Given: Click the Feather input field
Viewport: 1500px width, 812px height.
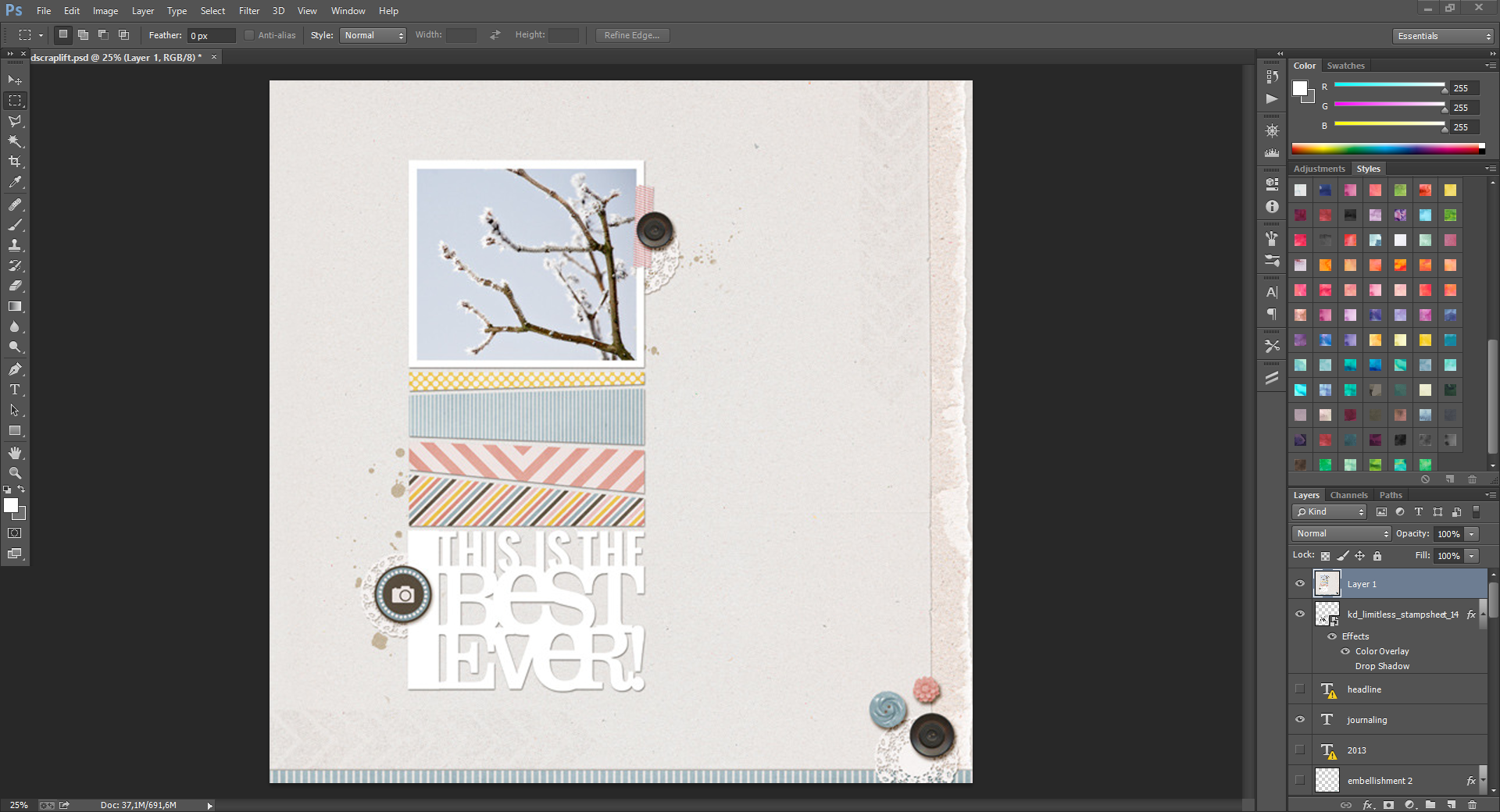Looking at the screenshot, I should (x=211, y=35).
